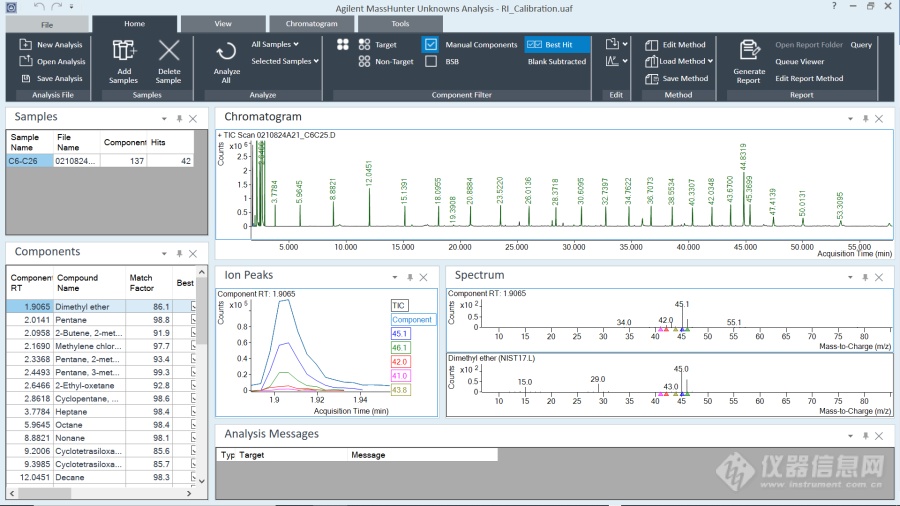Click the Save Analysis disk icon
The height and width of the screenshot is (506, 900).
25,78
